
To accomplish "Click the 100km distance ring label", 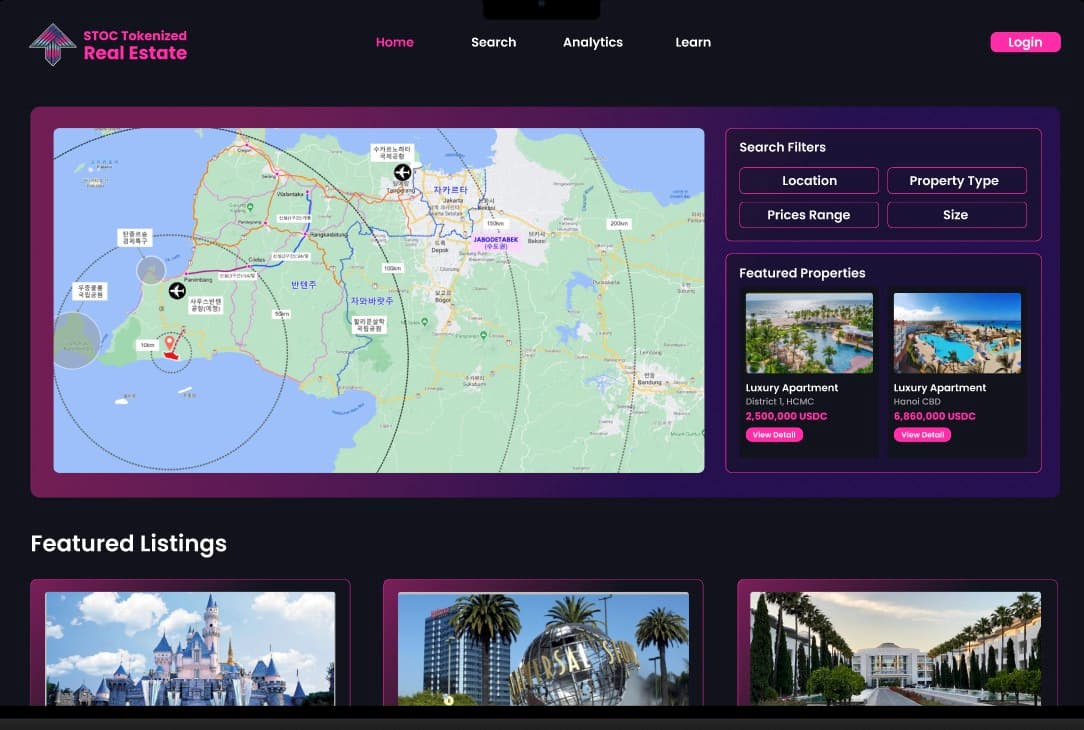I will (x=392, y=268).
